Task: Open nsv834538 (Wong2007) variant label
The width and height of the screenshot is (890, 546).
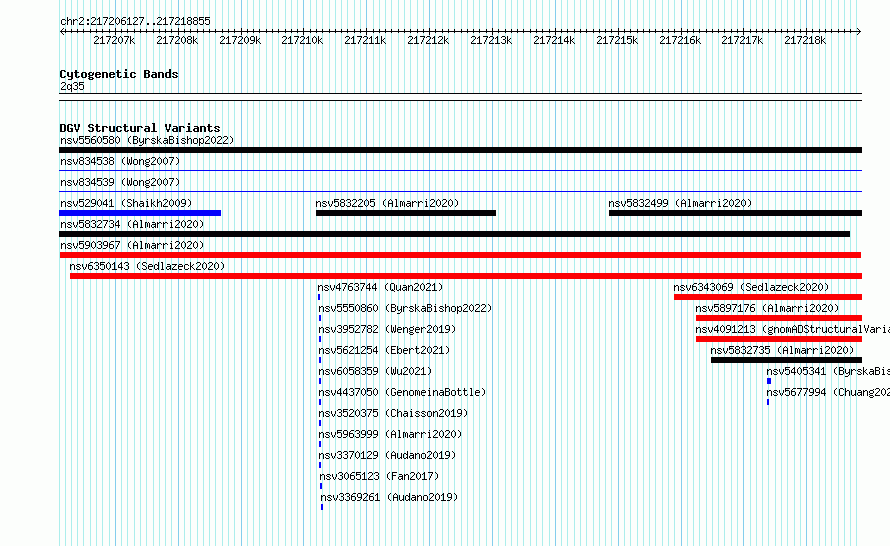Action: click(120, 161)
